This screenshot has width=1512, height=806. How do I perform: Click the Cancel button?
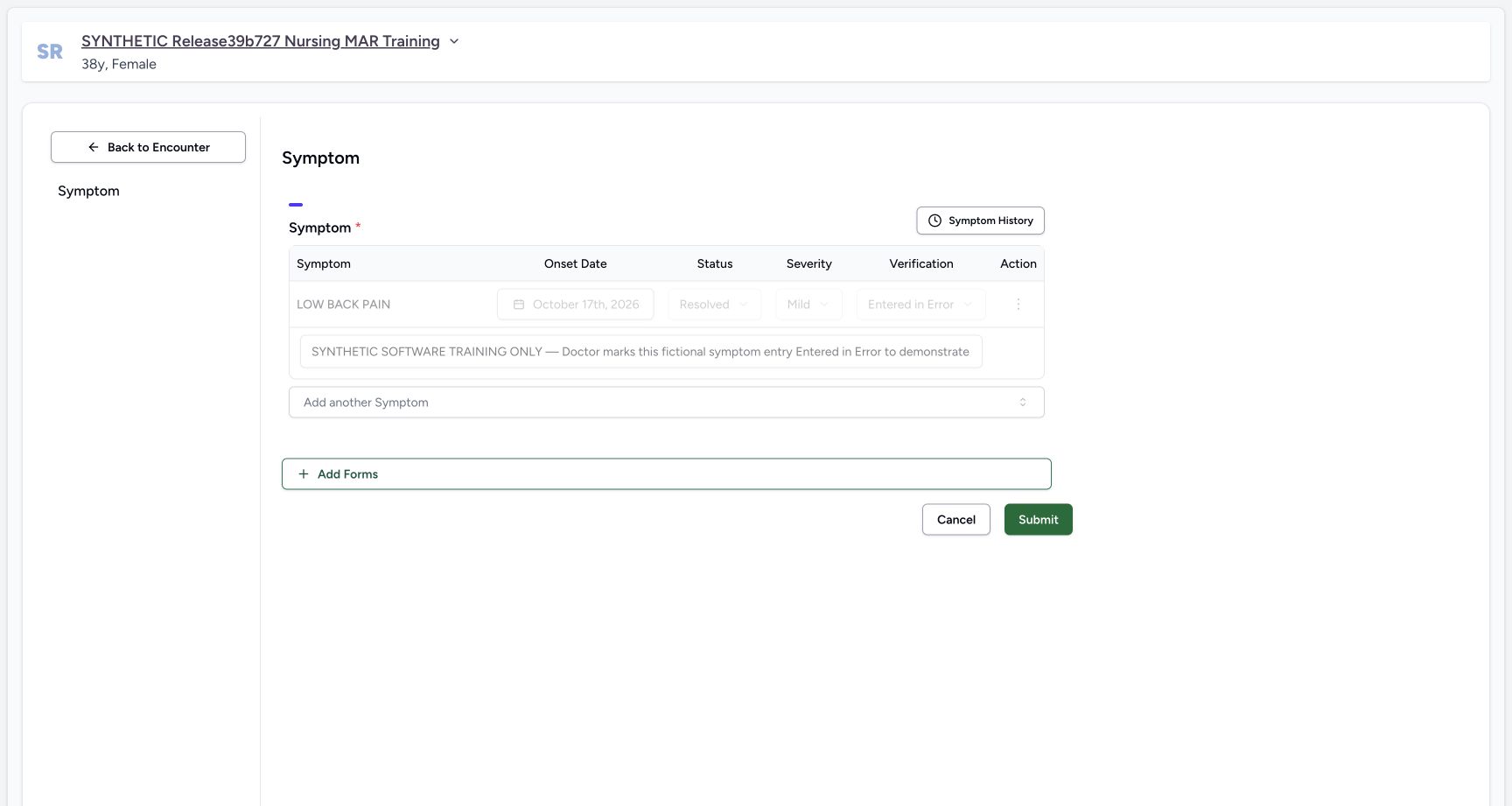[956, 520]
